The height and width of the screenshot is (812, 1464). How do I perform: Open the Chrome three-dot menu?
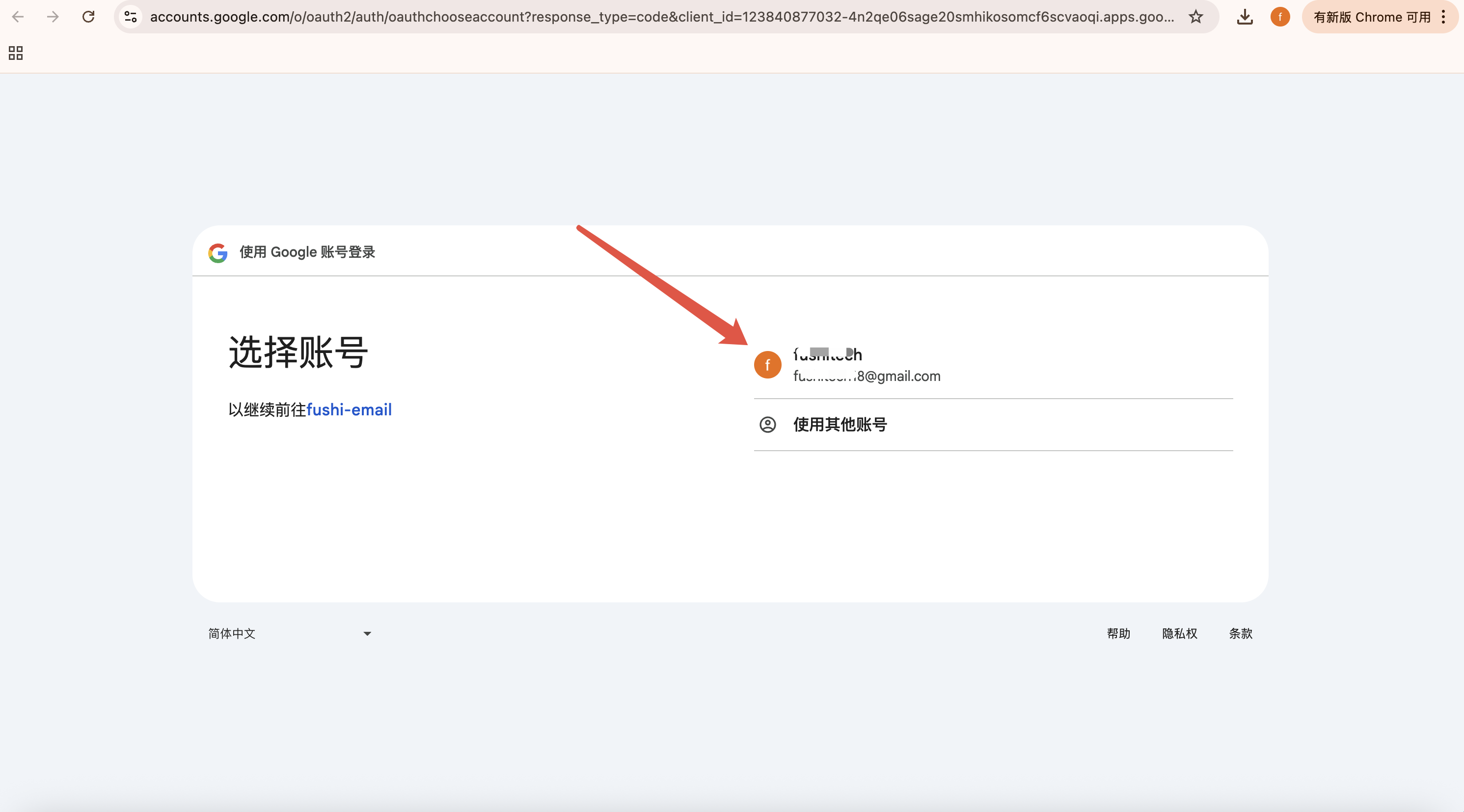tap(1443, 17)
